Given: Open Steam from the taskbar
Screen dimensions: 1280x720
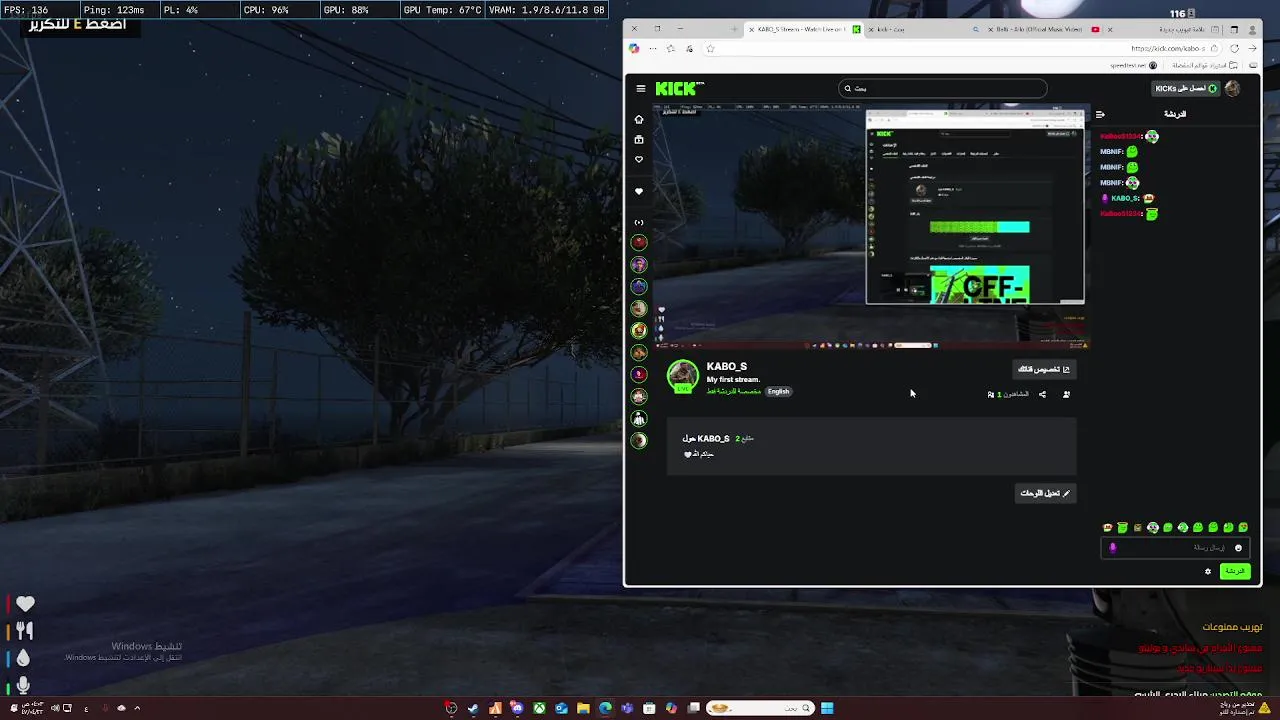Looking at the screenshot, I should [x=473, y=708].
